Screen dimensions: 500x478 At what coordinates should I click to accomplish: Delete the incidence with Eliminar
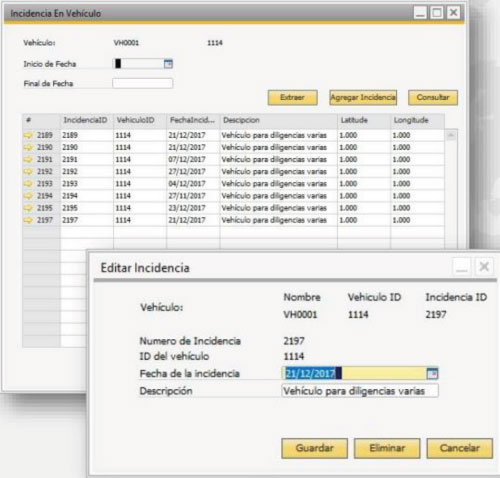[387, 448]
